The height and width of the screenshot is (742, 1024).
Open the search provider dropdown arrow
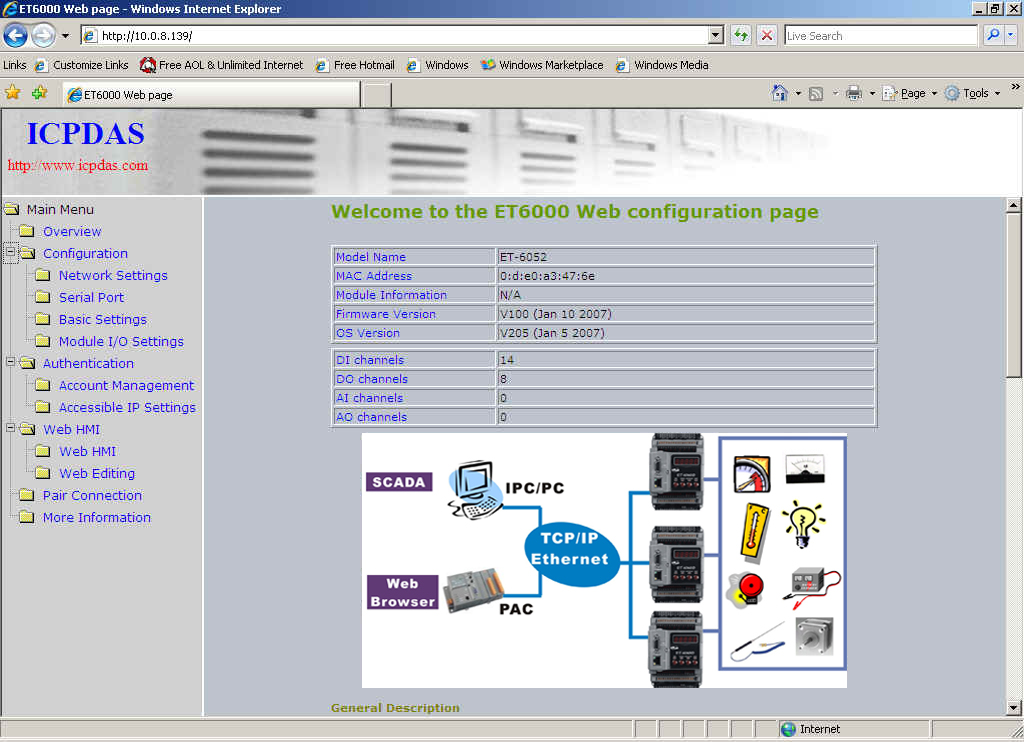[1011, 35]
